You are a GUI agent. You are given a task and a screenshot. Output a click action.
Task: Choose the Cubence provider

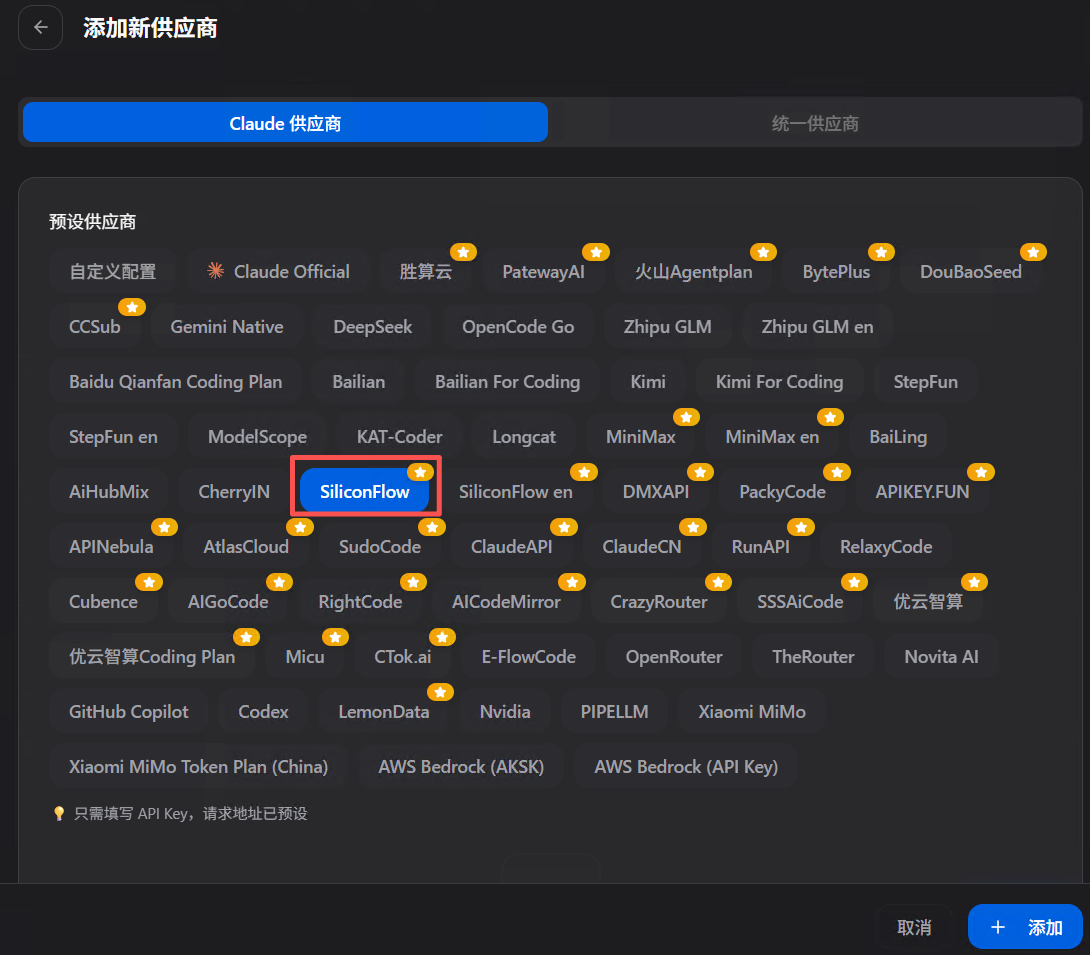point(103,601)
